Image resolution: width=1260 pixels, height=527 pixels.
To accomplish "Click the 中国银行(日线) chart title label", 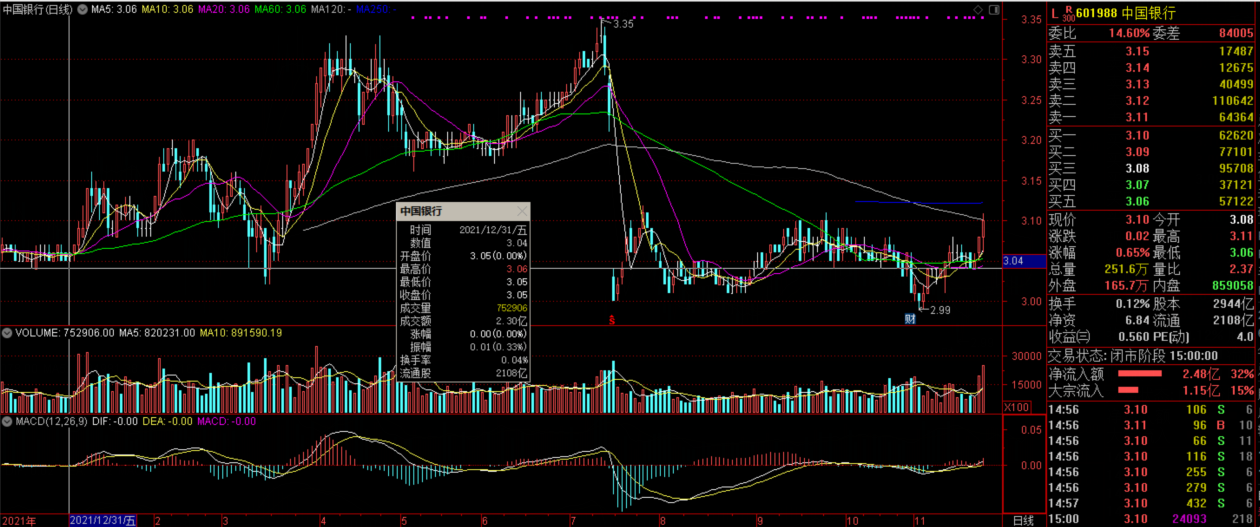I will click(x=37, y=9).
